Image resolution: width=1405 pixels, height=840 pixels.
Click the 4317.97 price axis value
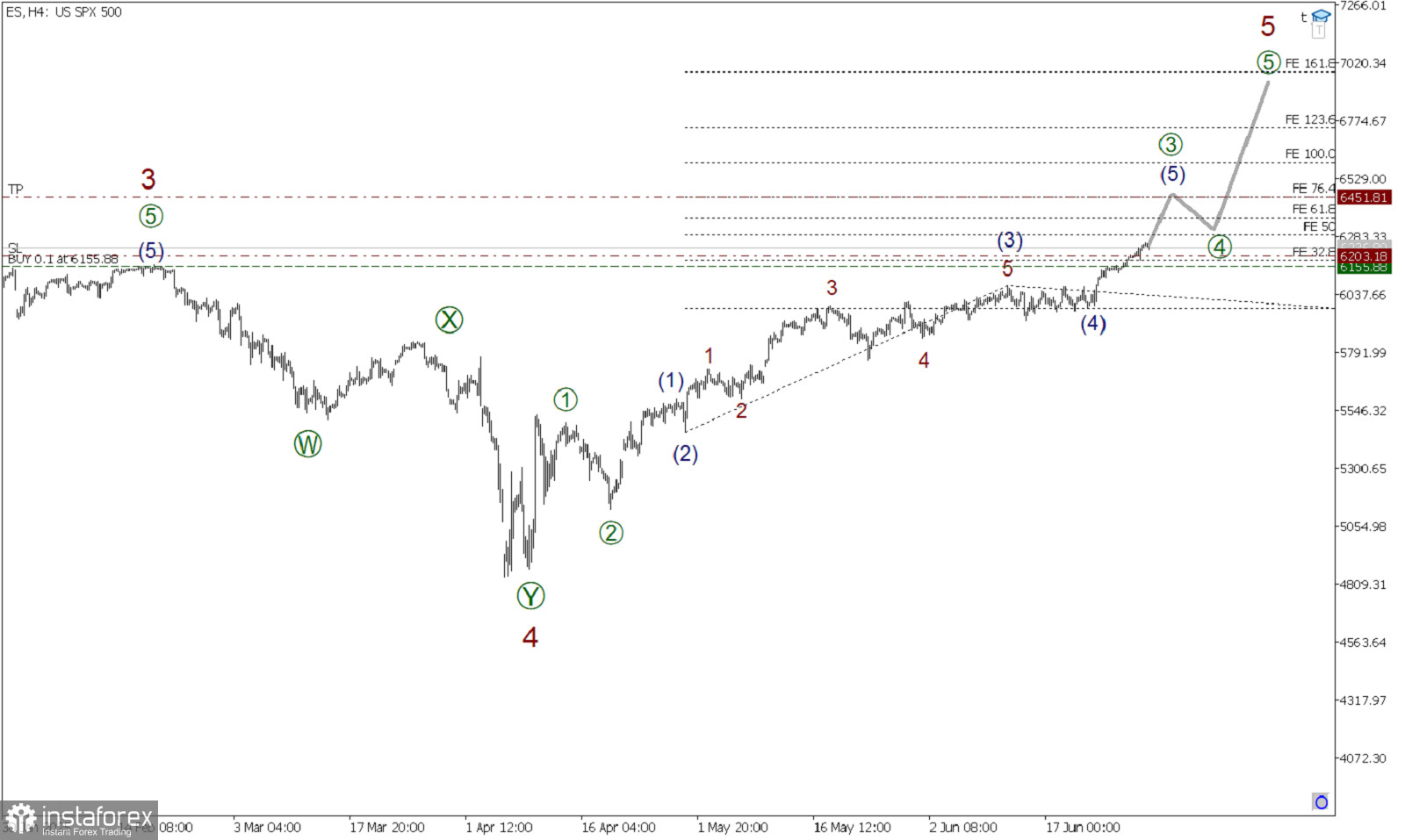click(1363, 700)
